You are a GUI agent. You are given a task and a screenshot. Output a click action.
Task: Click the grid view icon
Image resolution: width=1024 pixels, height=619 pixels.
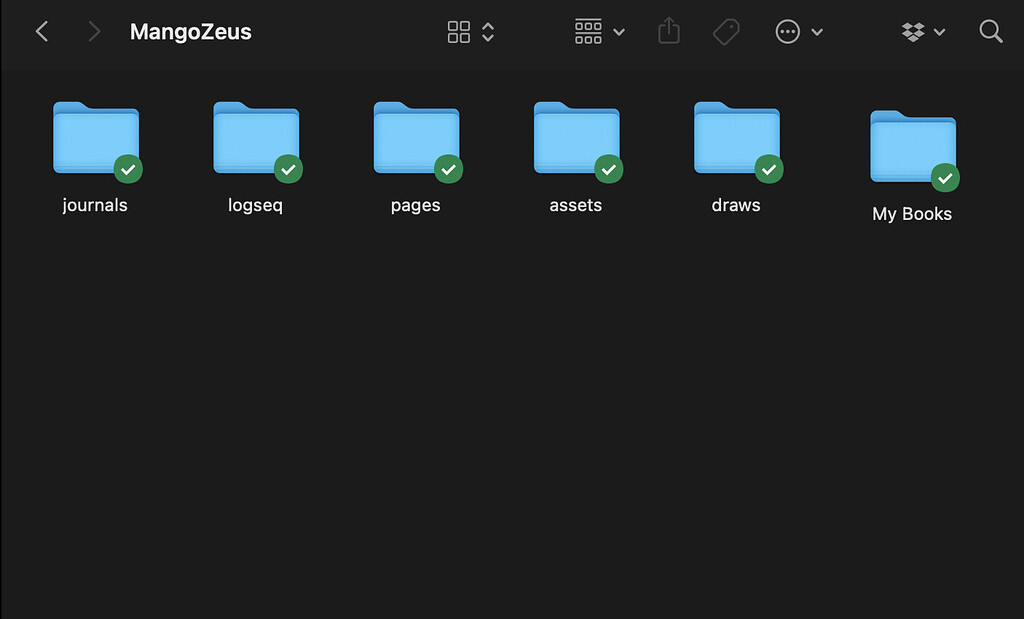click(459, 31)
